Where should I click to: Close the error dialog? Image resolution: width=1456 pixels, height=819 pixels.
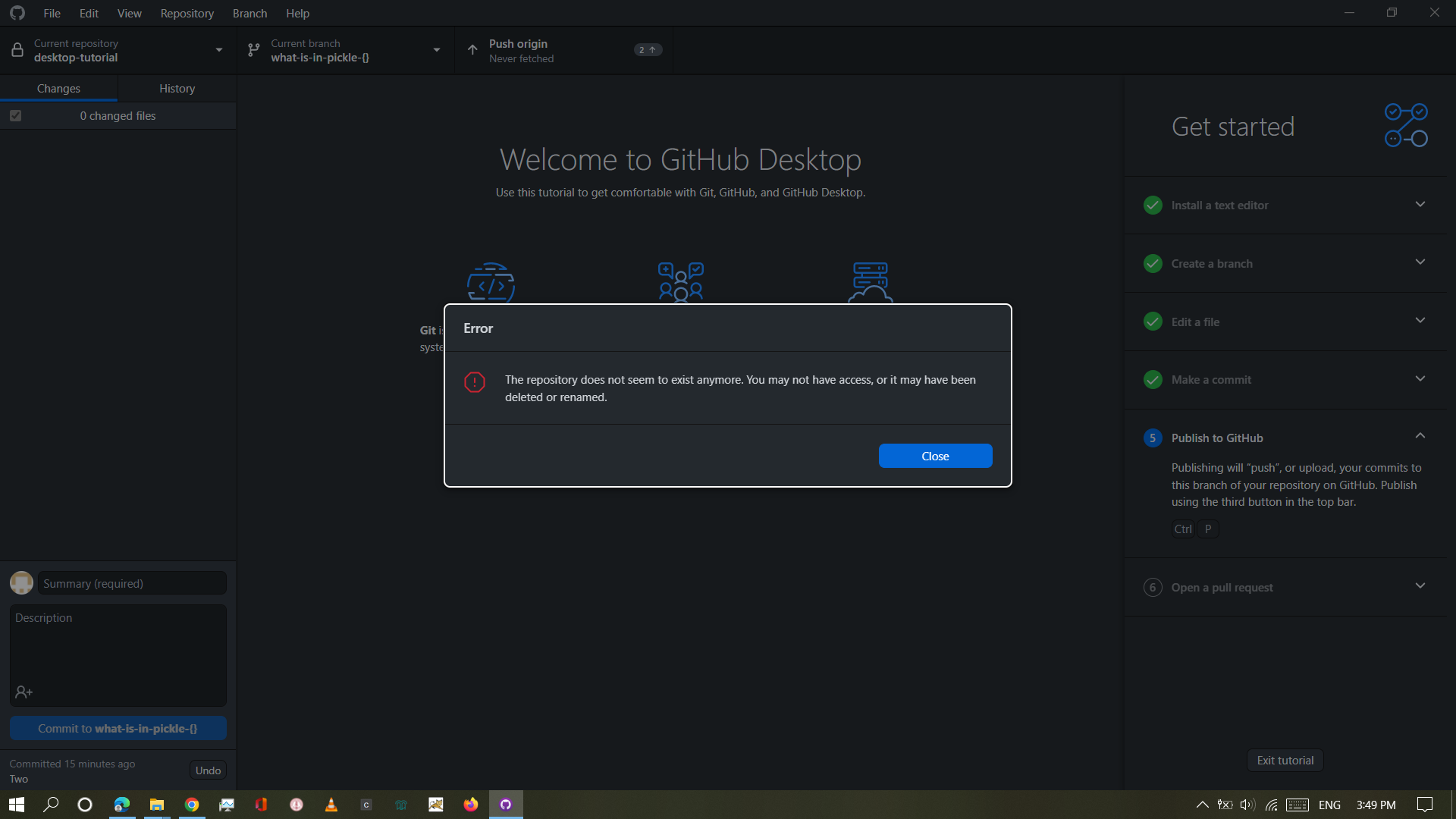[935, 456]
